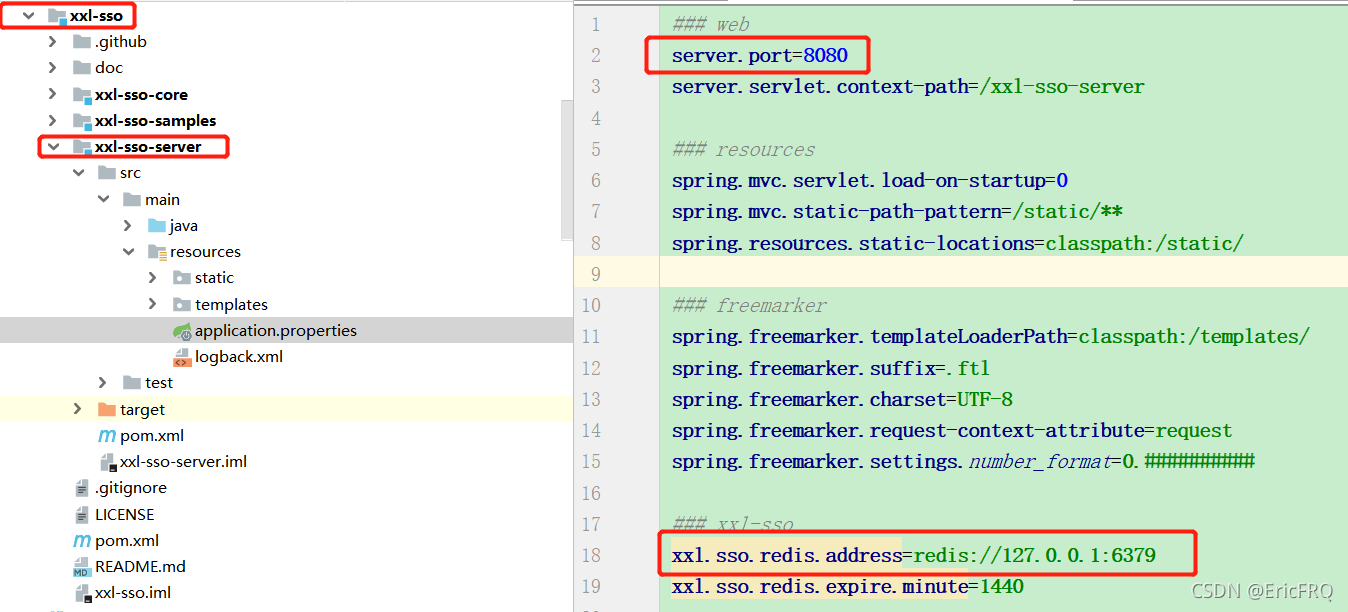
Task: Click the .gitignore file icon
Action: [82, 488]
